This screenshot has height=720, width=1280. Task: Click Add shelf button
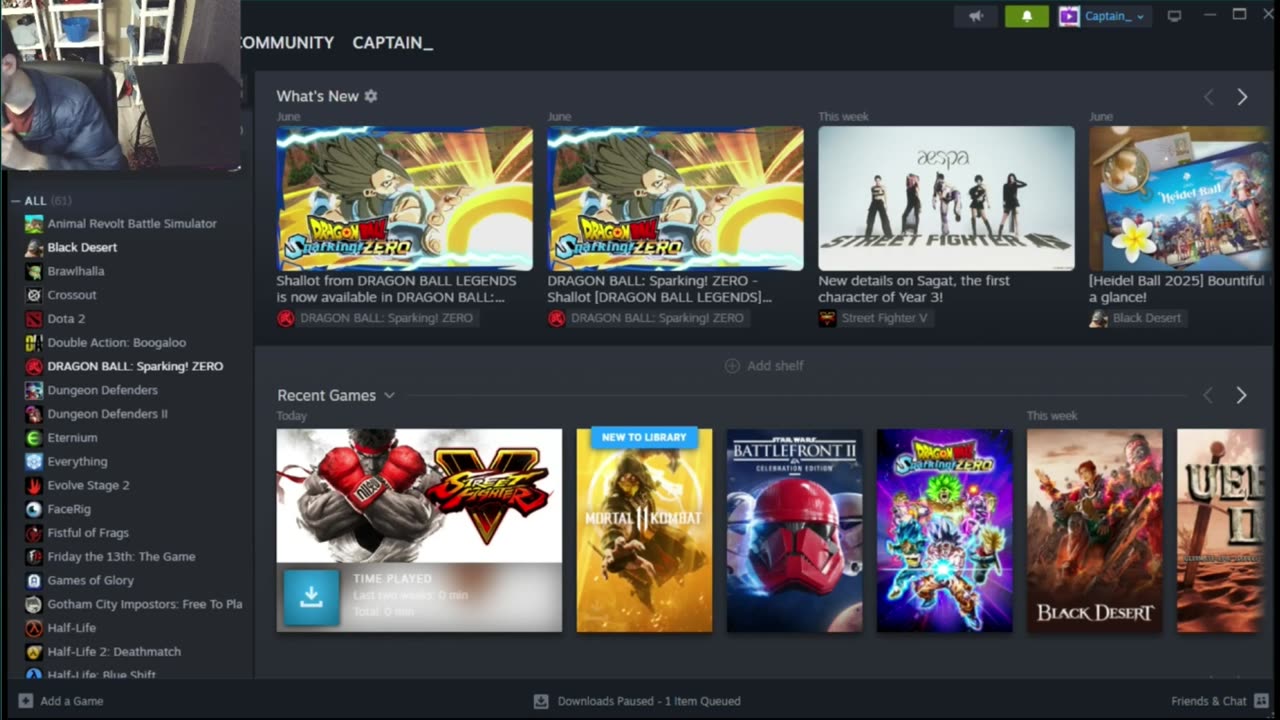tap(764, 366)
